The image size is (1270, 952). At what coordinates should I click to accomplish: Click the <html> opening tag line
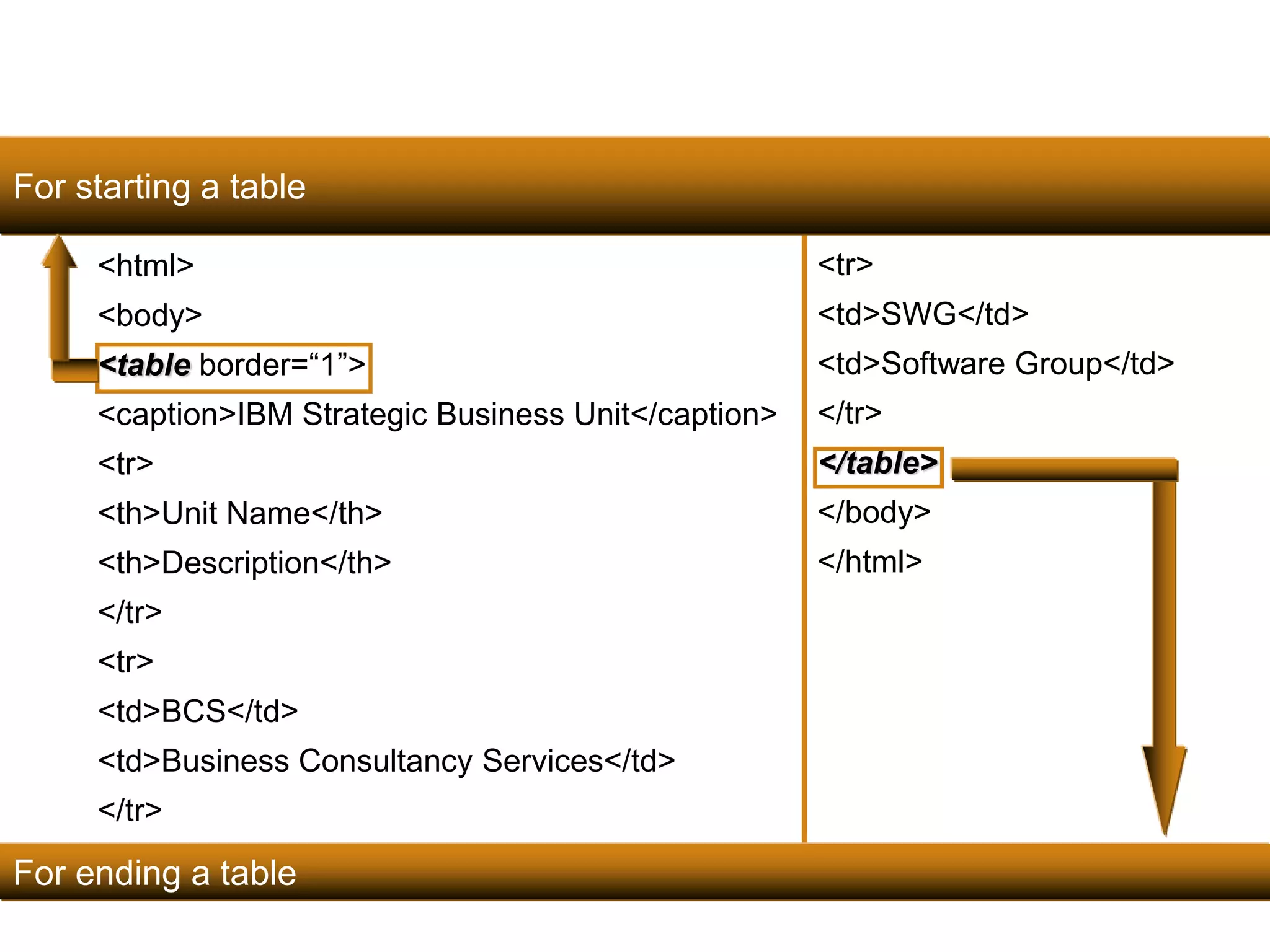tap(146, 266)
